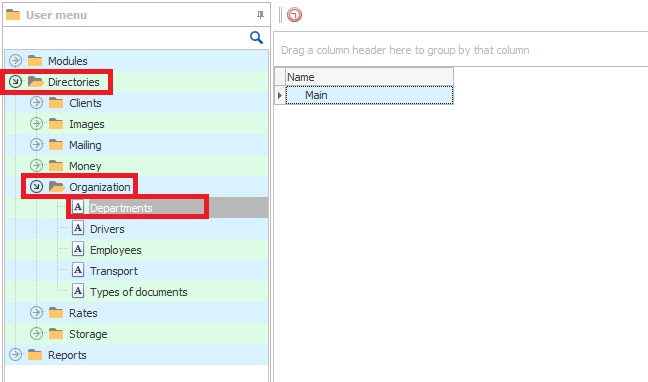
Task: Select the Rates tree label
Action: click(83, 313)
